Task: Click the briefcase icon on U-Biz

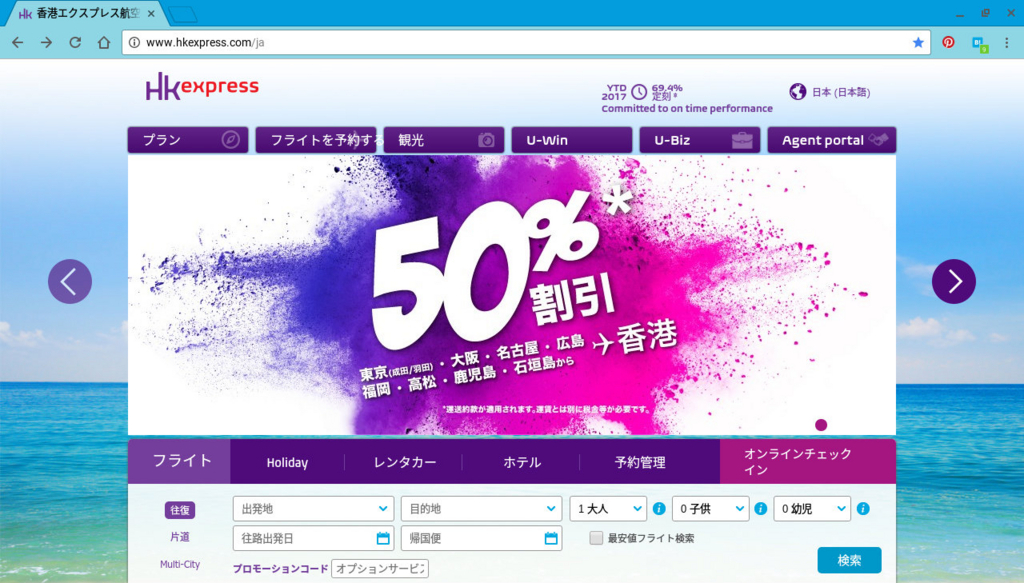Action: pos(742,140)
